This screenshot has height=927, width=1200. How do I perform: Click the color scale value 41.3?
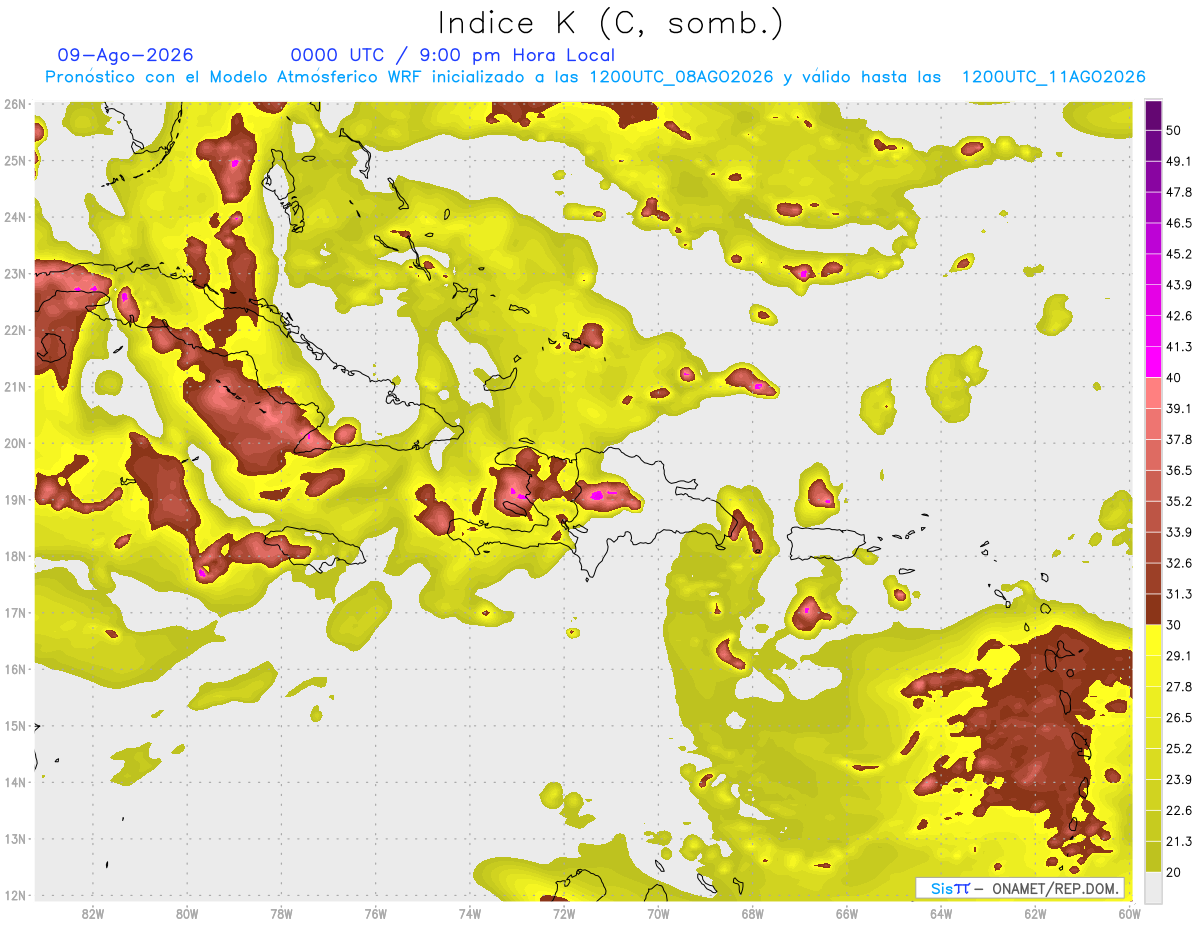click(1179, 347)
